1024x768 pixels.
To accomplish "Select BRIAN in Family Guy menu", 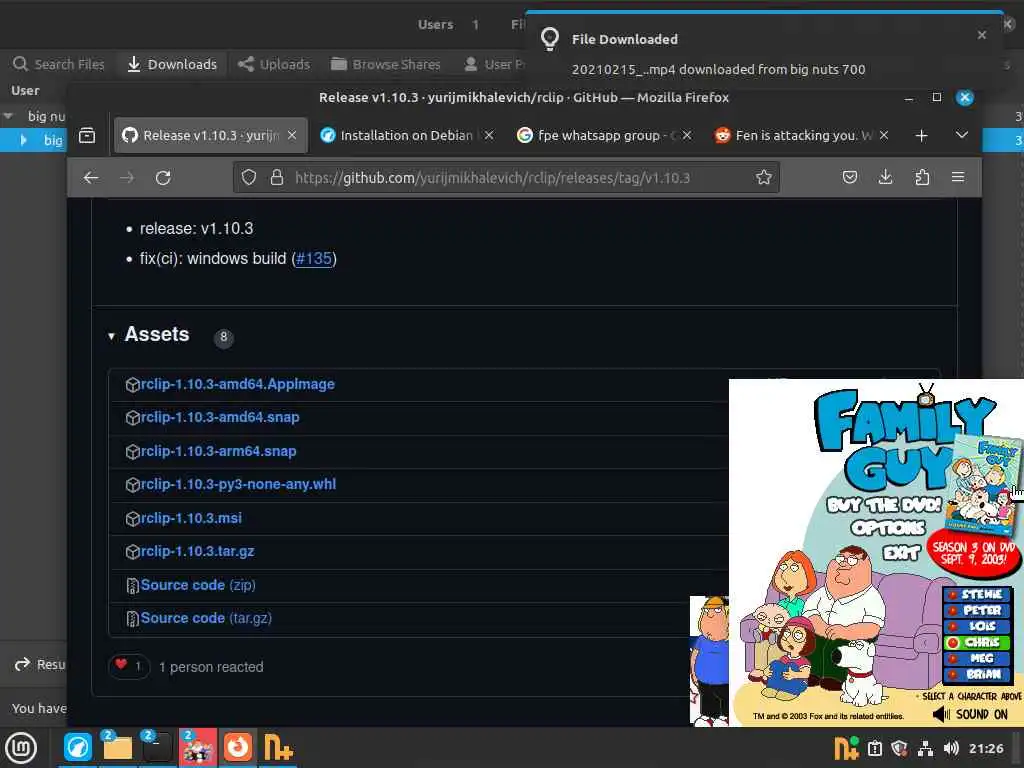I will point(977,674).
